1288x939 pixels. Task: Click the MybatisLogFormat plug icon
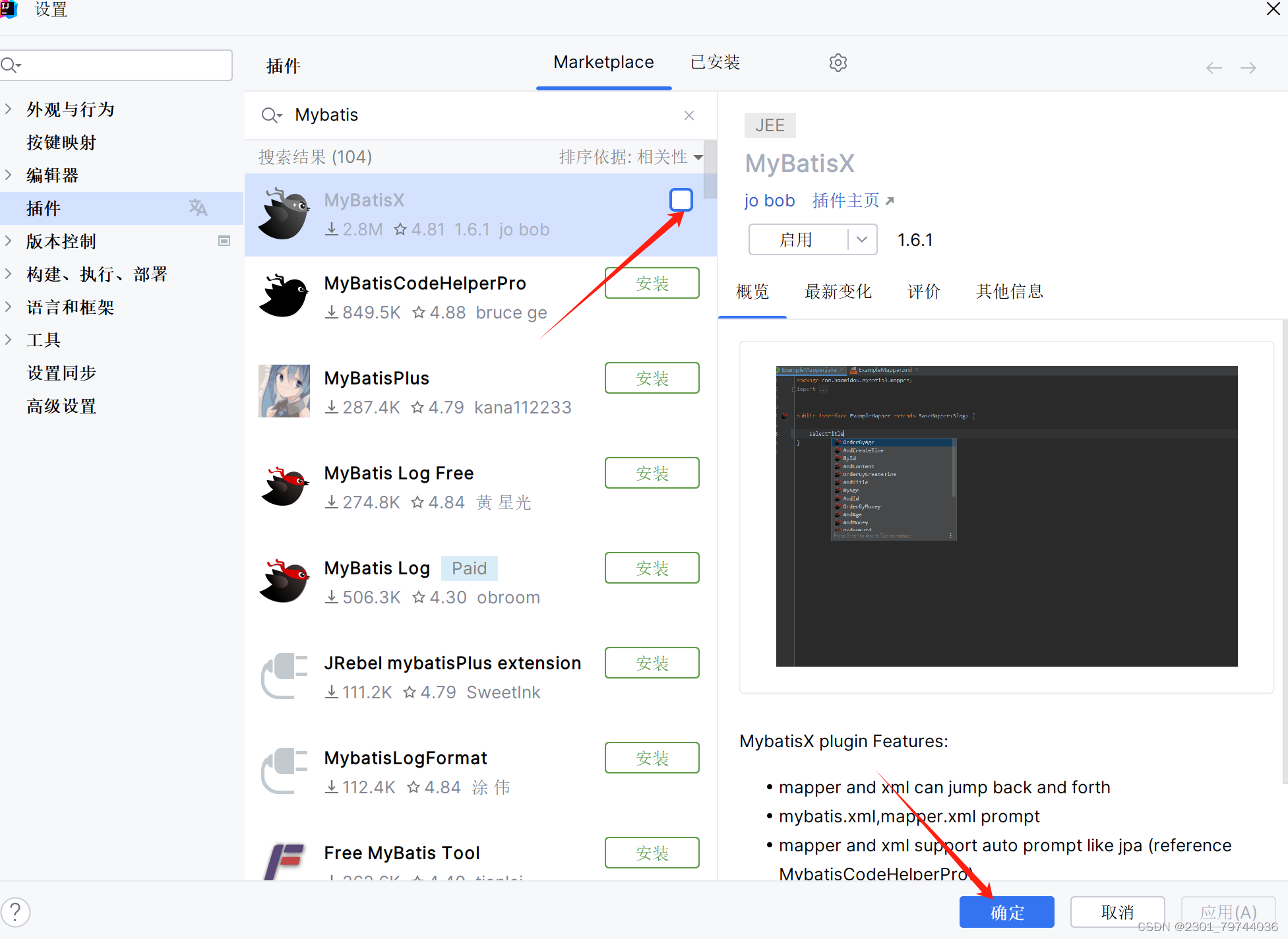click(x=284, y=771)
